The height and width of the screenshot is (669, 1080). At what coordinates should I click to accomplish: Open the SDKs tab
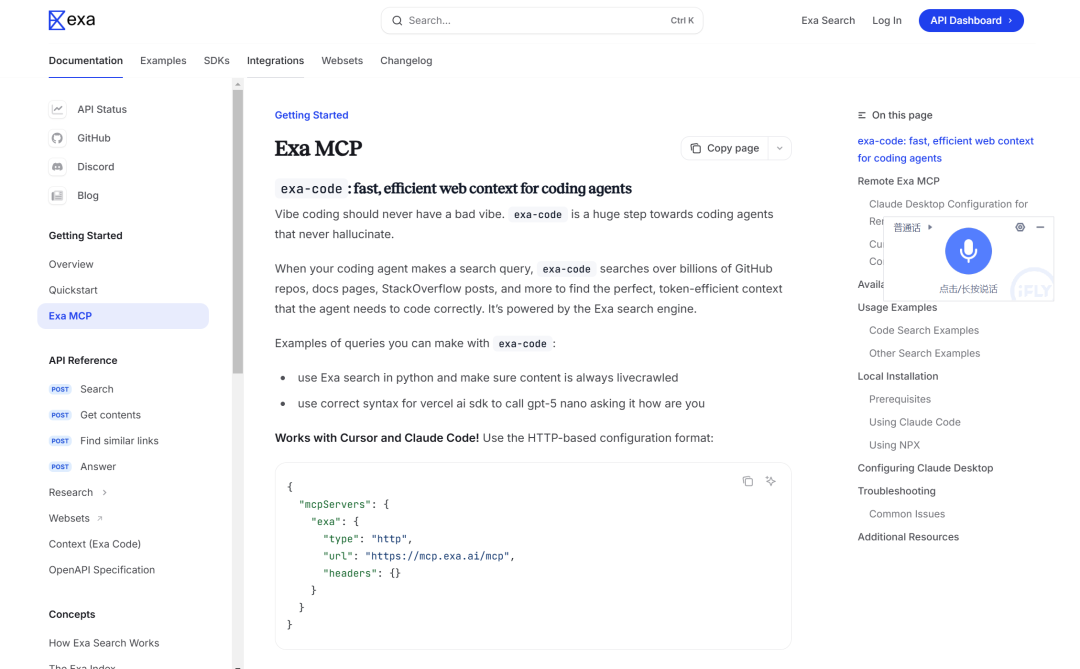tap(216, 61)
